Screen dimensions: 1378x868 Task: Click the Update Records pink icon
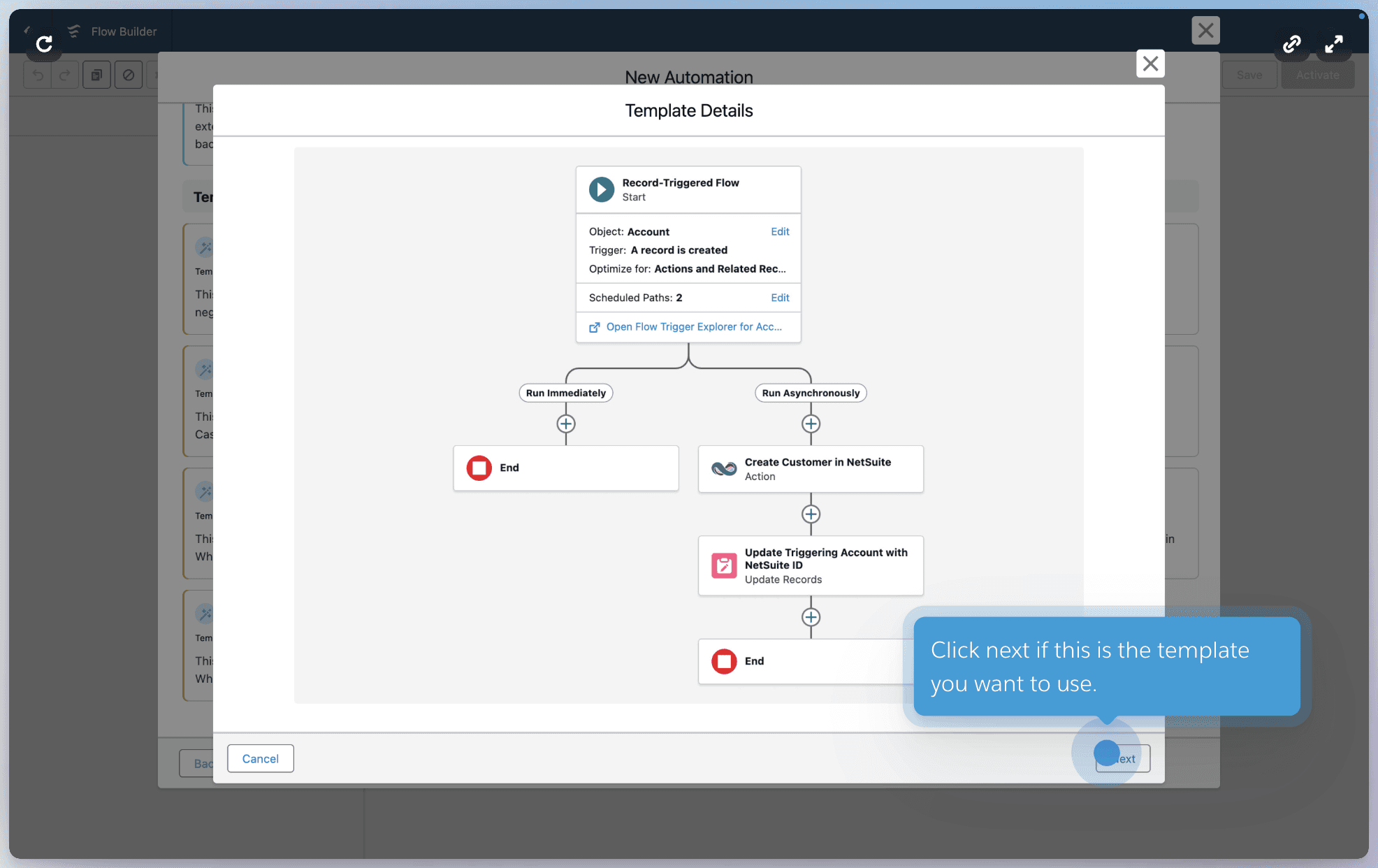click(x=724, y=565)
